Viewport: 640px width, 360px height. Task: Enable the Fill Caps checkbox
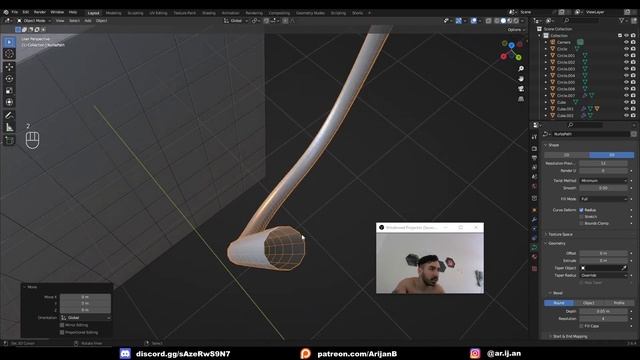coord(581,326)
